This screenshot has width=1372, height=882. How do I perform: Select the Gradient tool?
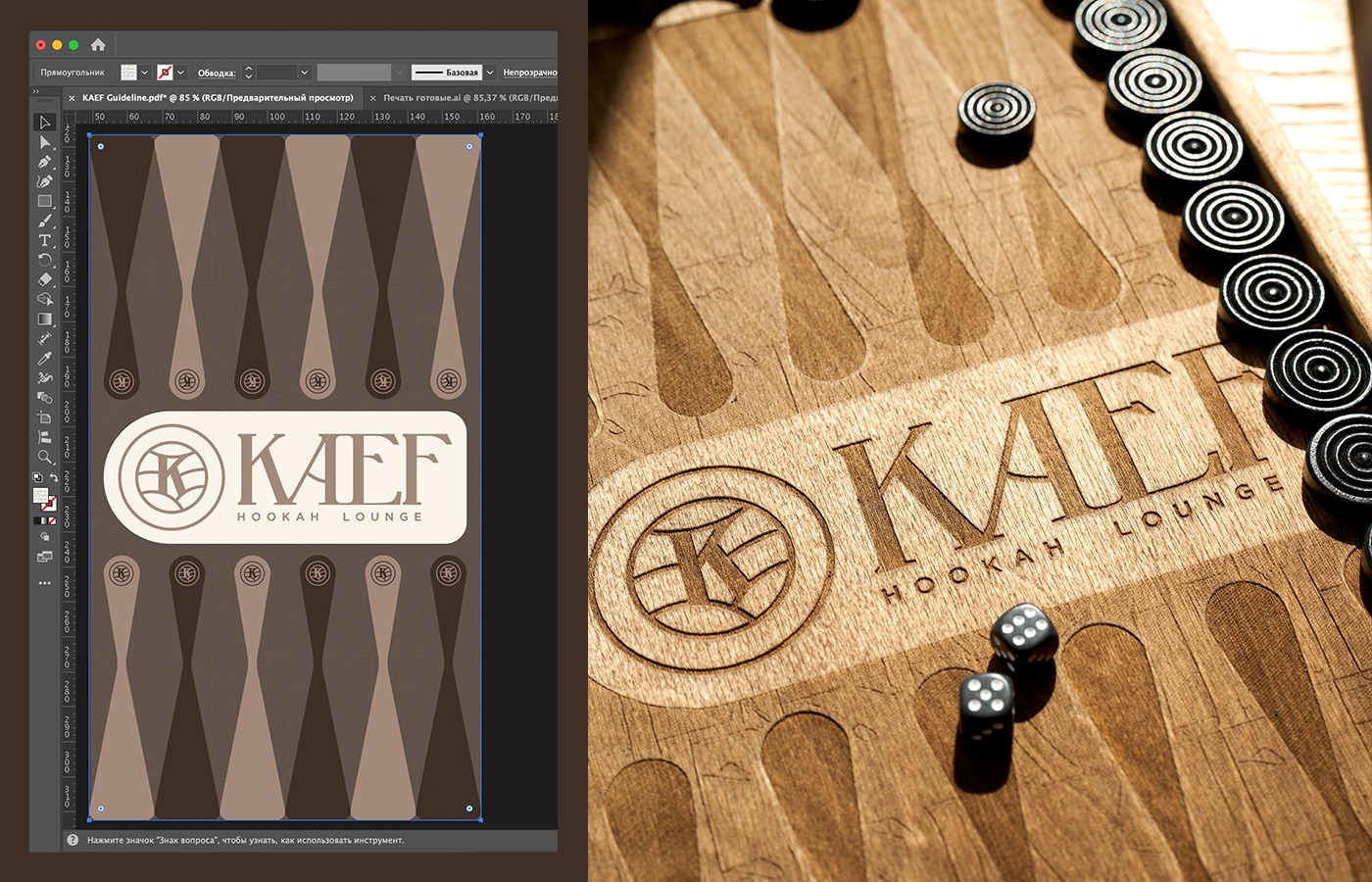44,318
